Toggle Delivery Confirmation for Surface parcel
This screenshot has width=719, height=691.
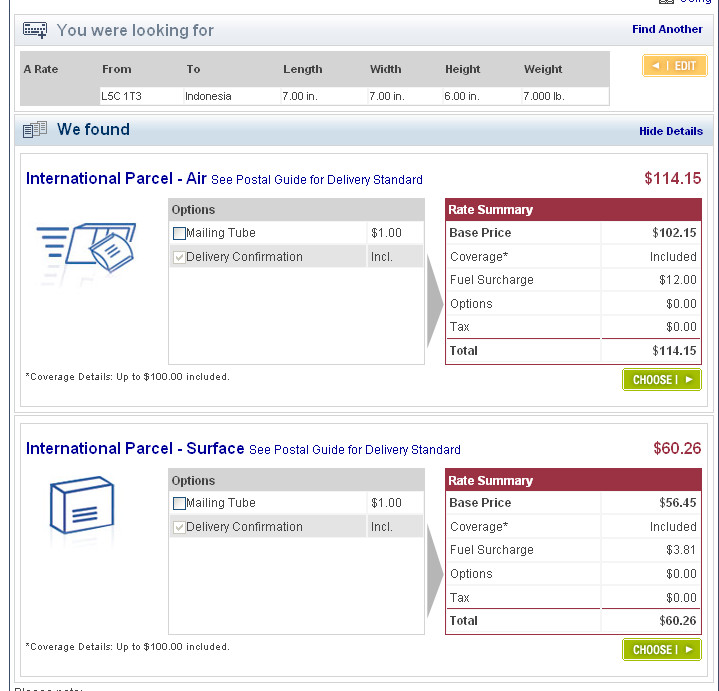(x=179, y=527)
